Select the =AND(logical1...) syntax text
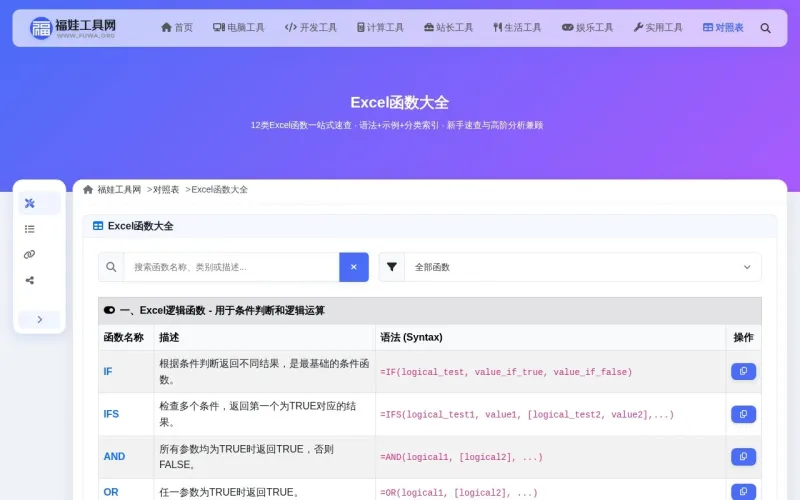This screenshot has width=800, height=500. (x=461, y=457)
